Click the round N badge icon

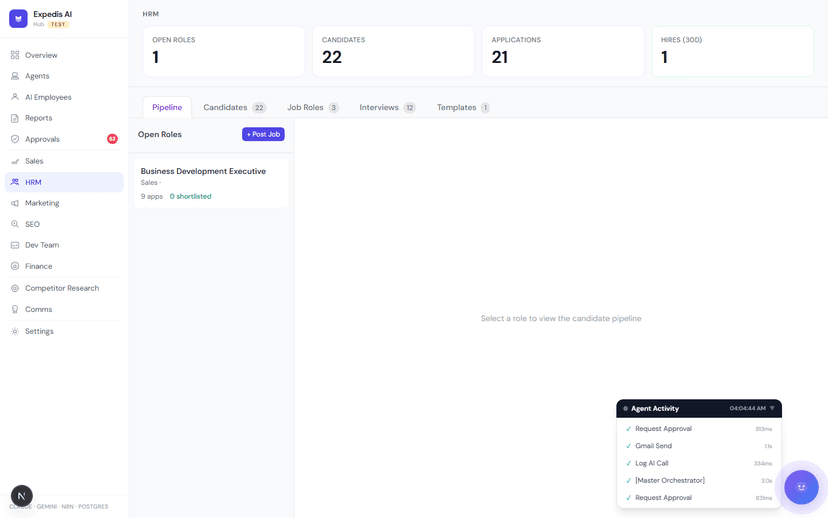pos(22,496)
